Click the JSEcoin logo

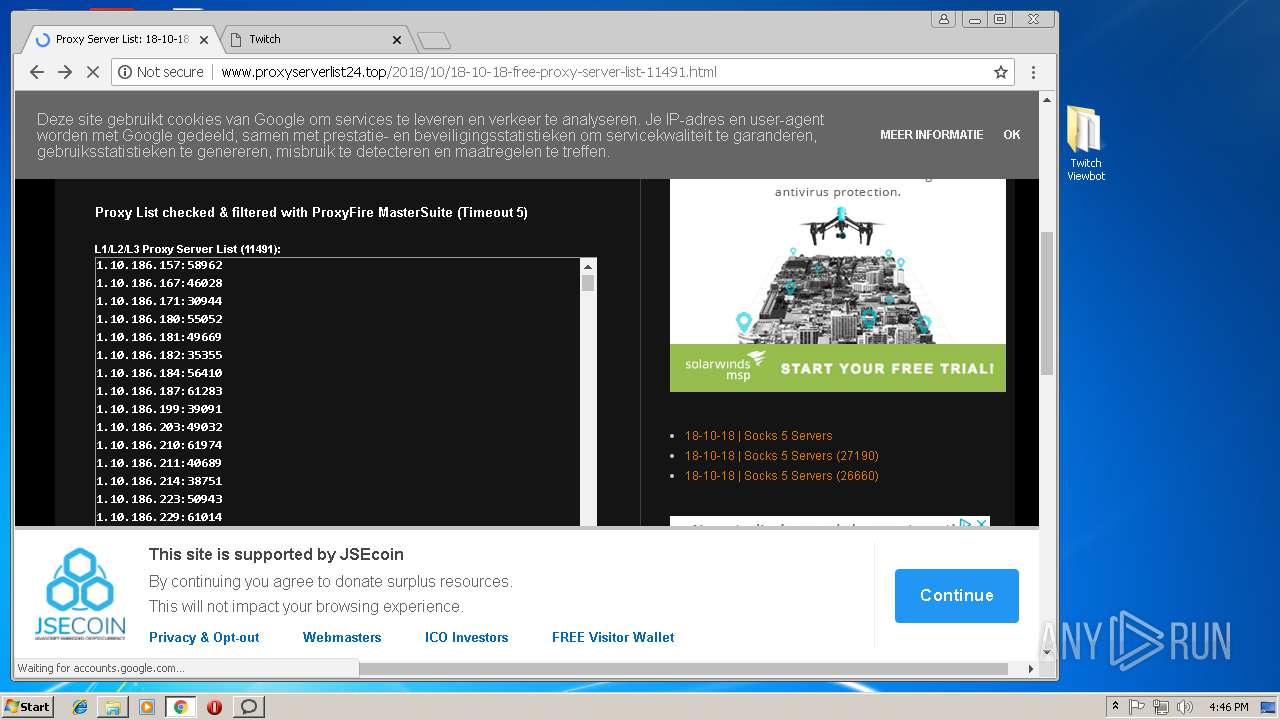point(80,594)
